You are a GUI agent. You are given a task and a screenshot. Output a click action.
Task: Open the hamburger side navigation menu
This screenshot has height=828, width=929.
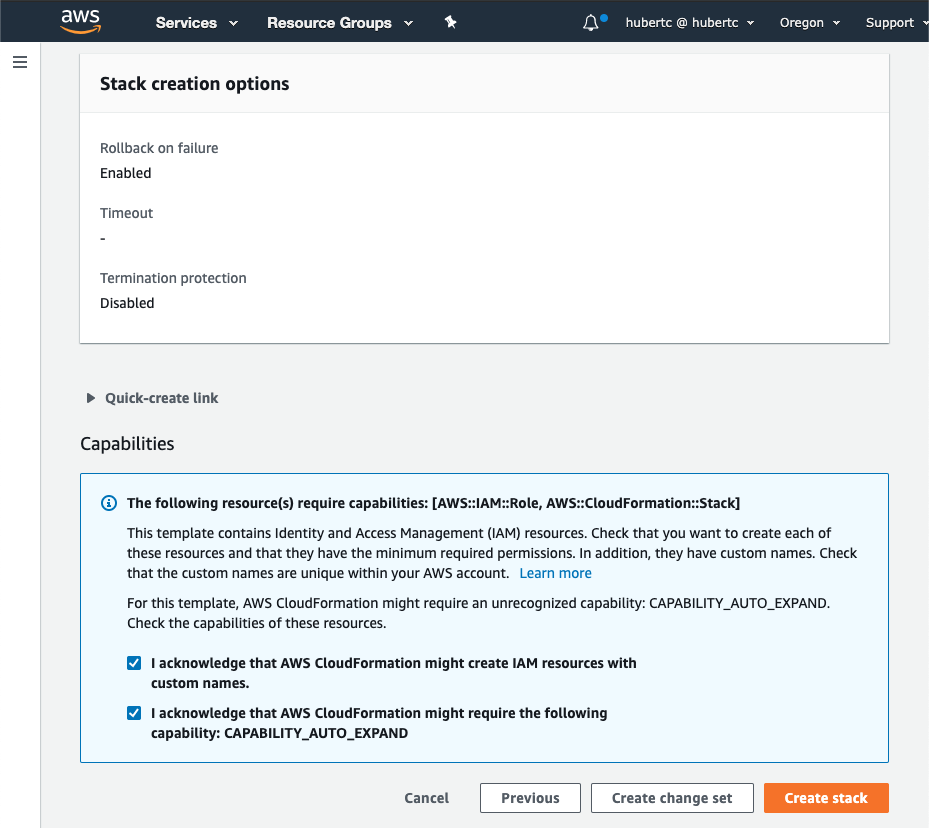click(20, 62)
